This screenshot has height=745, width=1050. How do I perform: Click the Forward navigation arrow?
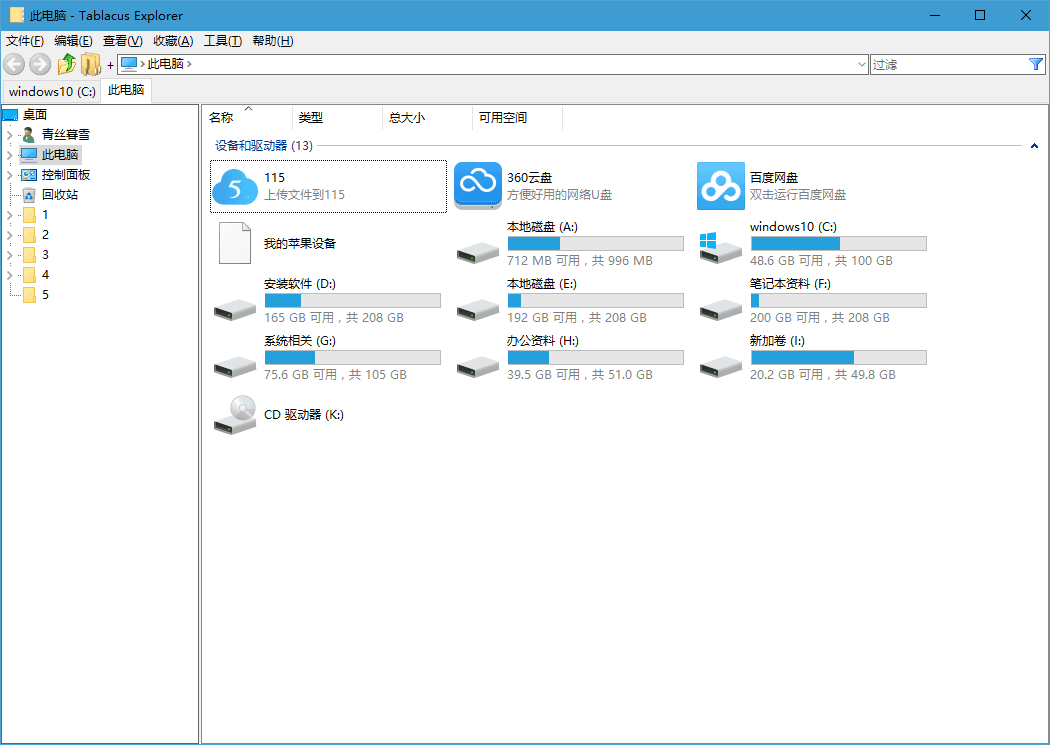click(40, 64)
